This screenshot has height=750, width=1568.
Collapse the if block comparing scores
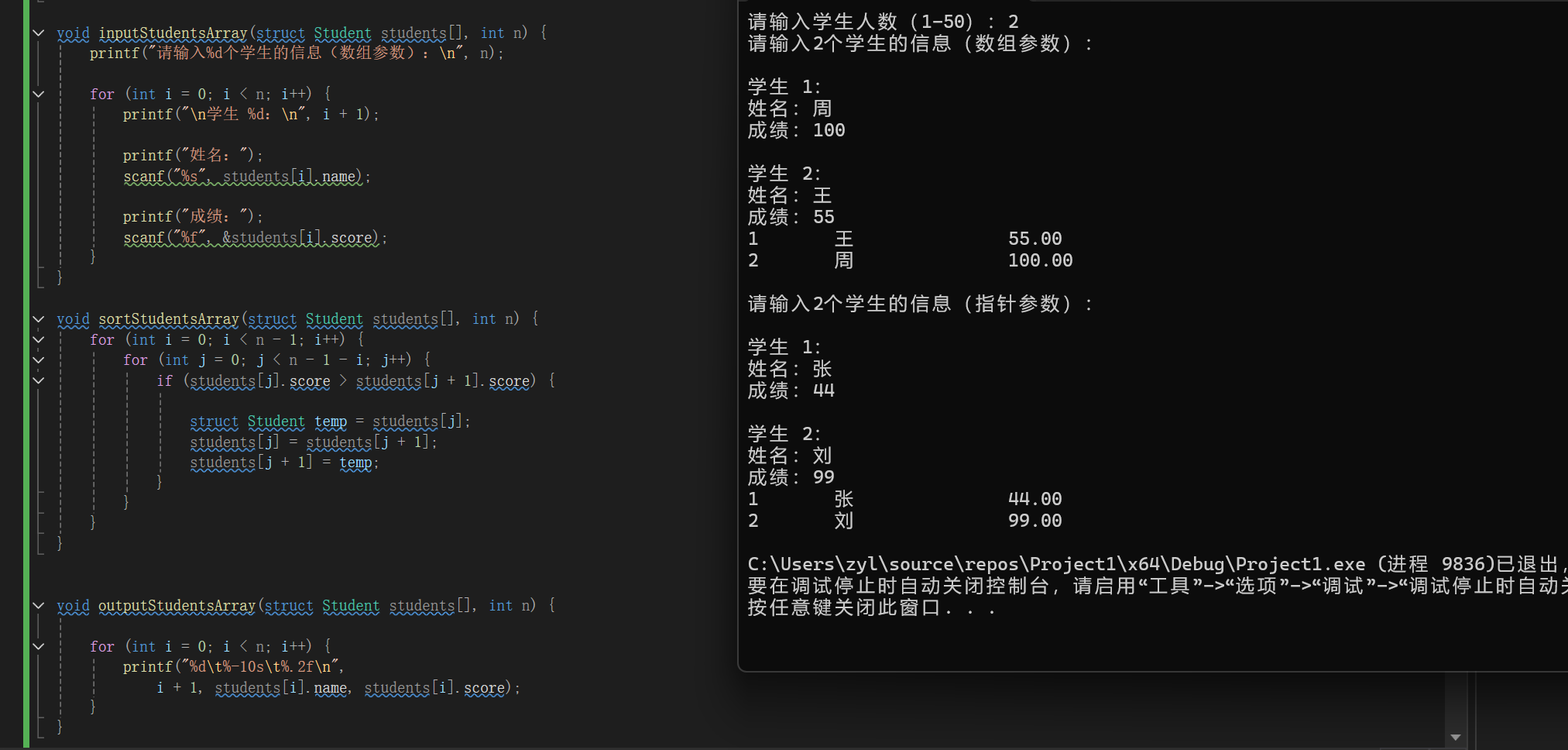38,380
